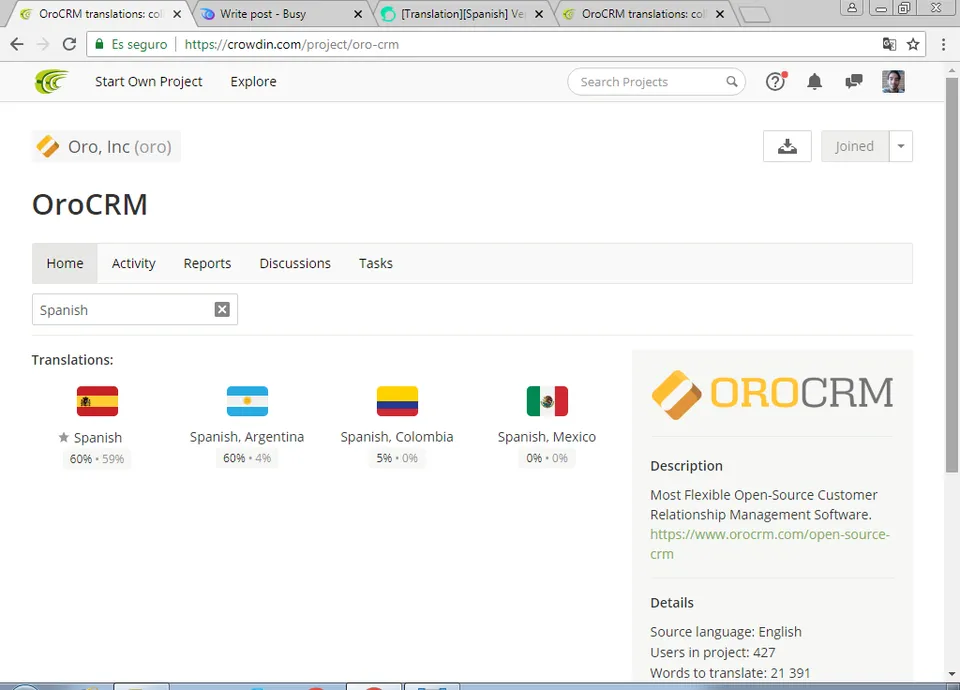Click the Spanish language name
Image resolution: width=960 pixels, height=690 pixels.
[98, 438]
